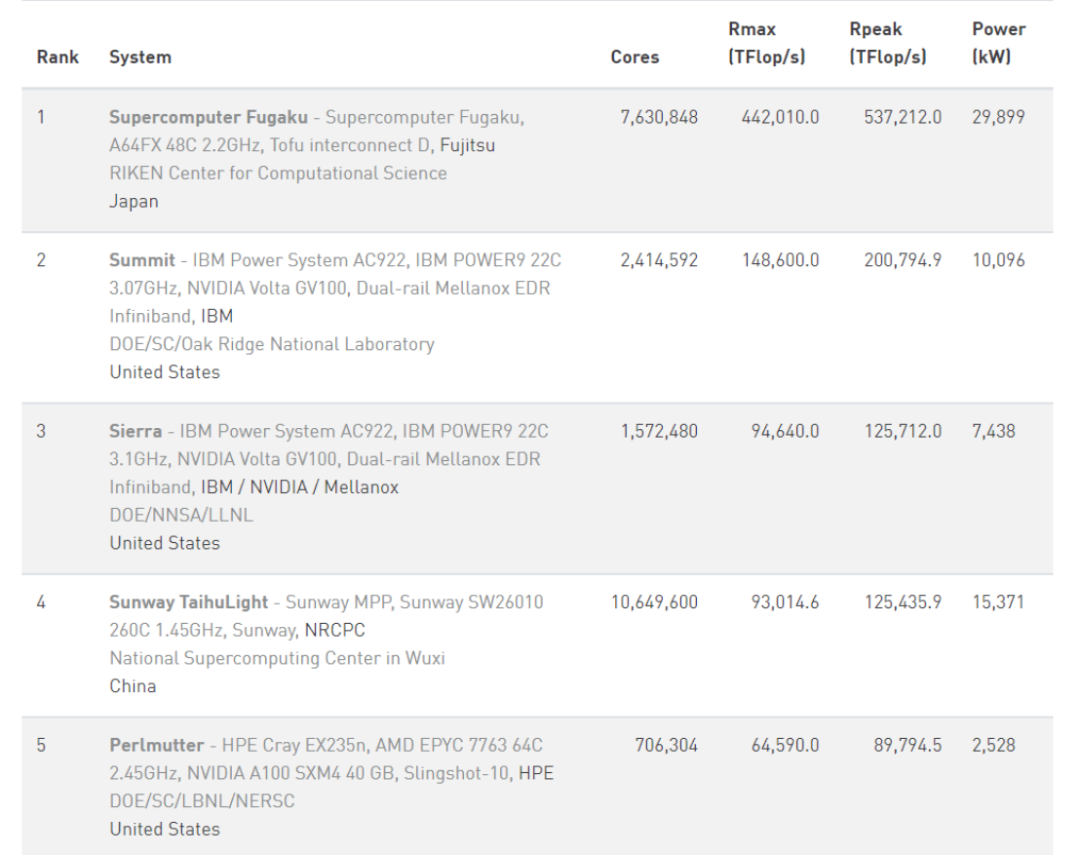Open the Sunway TaihuLight system link

coord(188,602)
